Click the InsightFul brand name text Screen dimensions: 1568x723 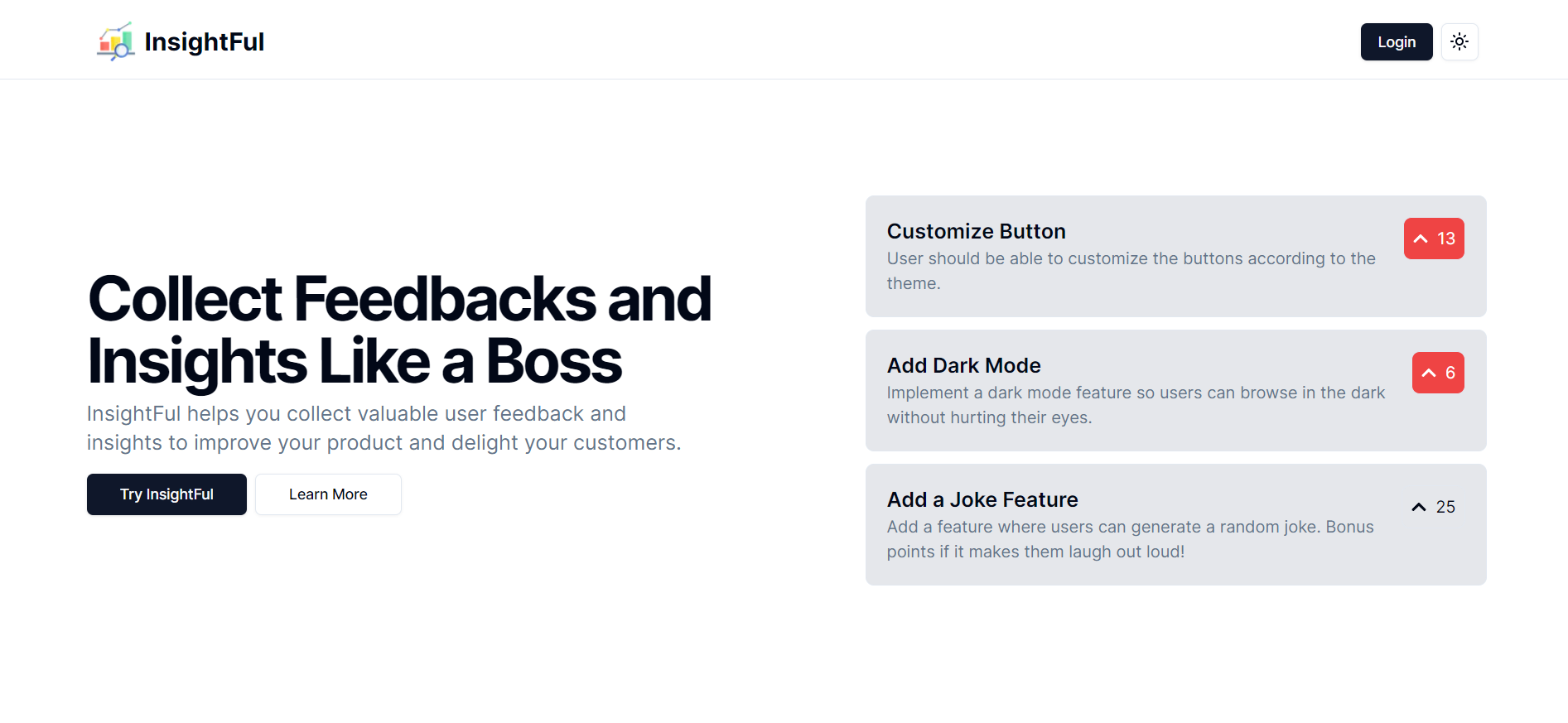(x=204, y=41)
